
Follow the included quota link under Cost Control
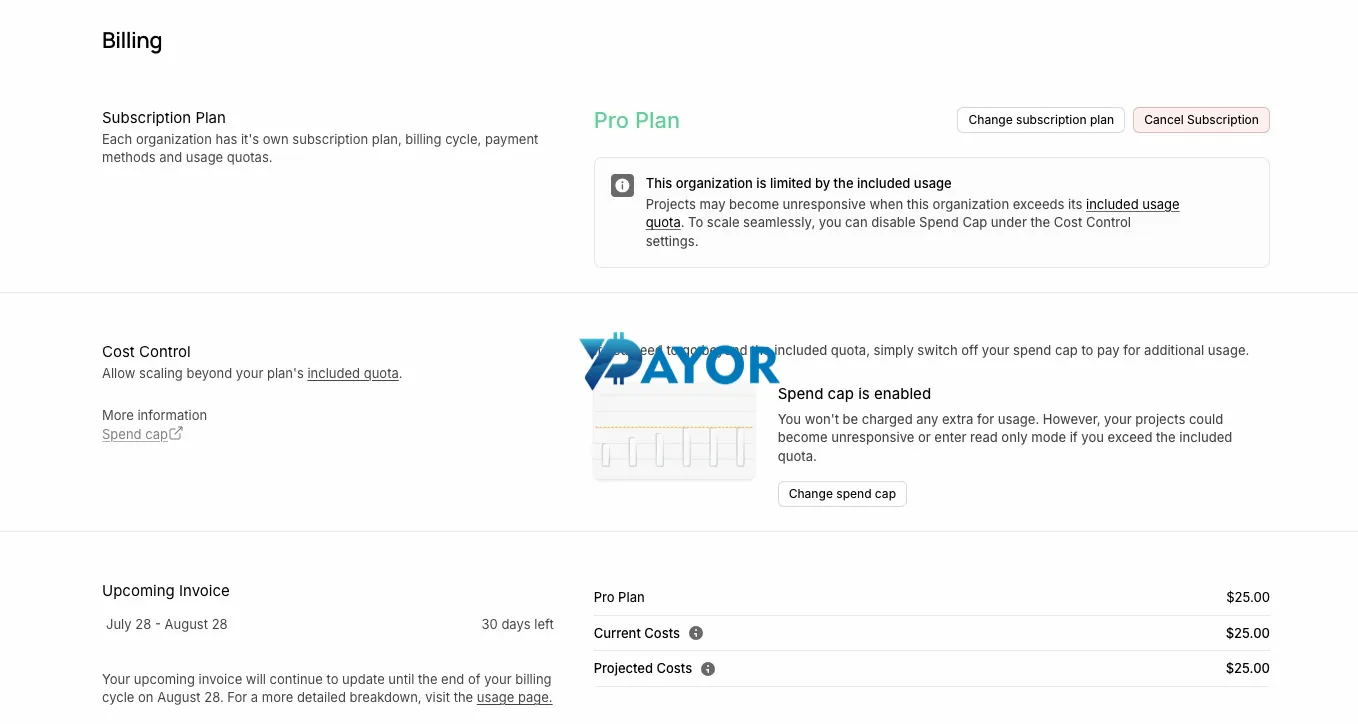click(353, 373)
